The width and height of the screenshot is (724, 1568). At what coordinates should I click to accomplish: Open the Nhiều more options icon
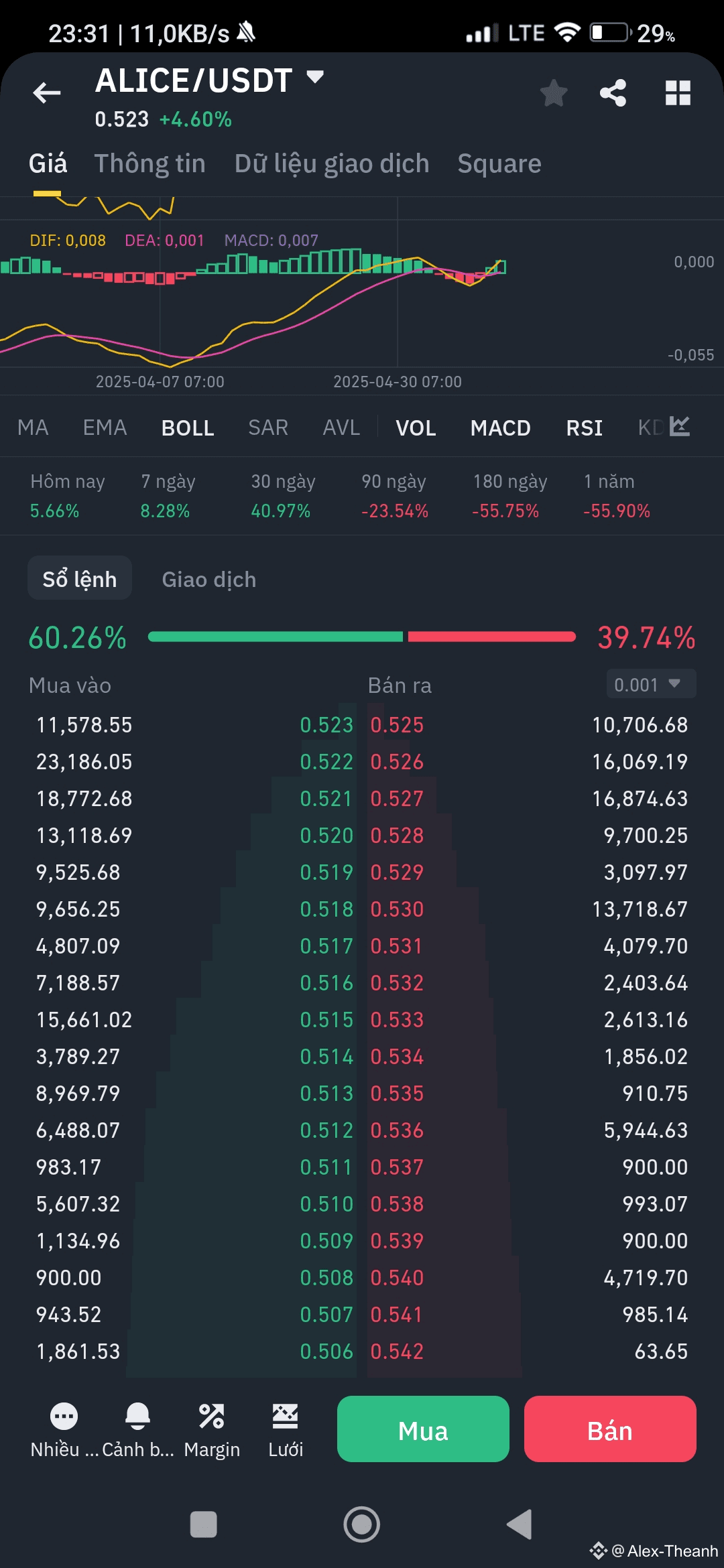click(x=64, y=1417)
